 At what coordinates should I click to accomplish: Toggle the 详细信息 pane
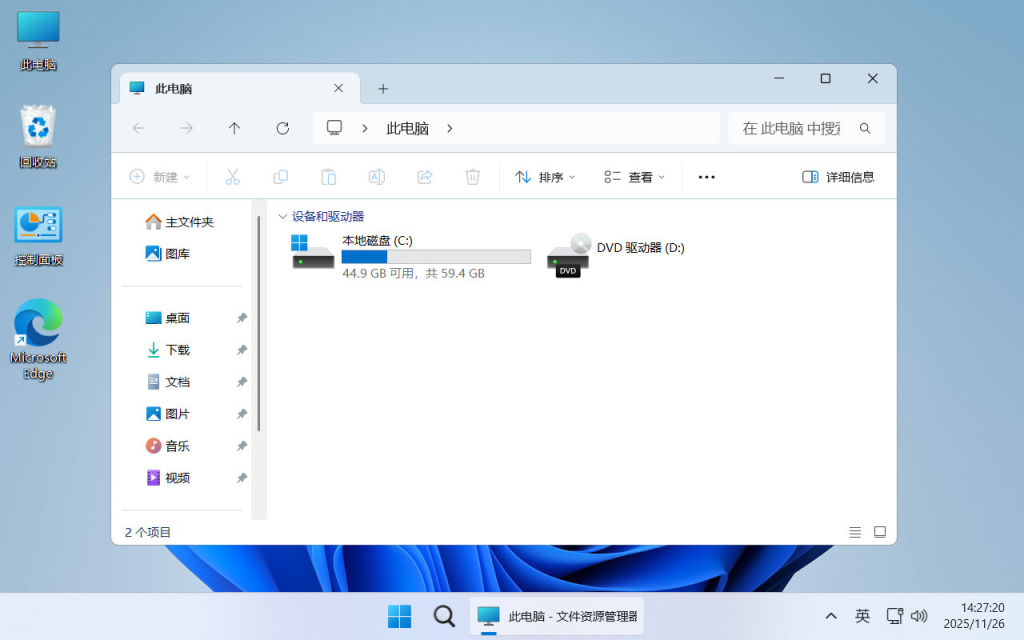click(839, 176)
